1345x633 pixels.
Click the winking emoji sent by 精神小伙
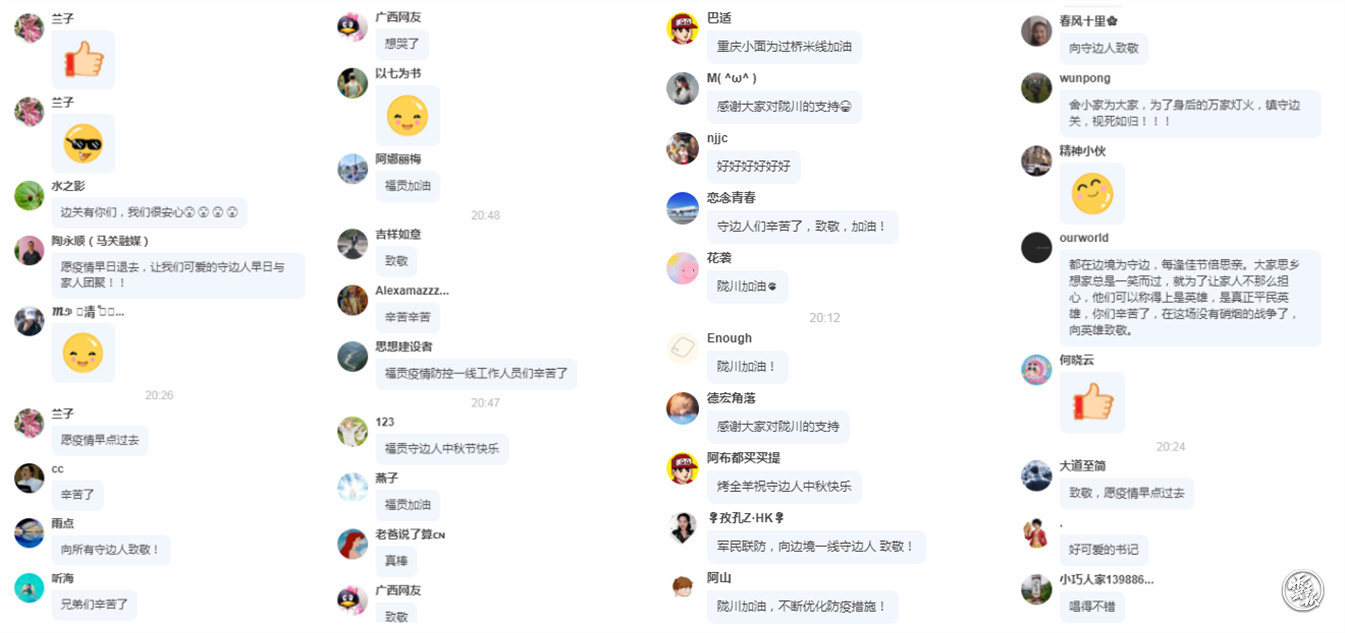click(1092, 194)
